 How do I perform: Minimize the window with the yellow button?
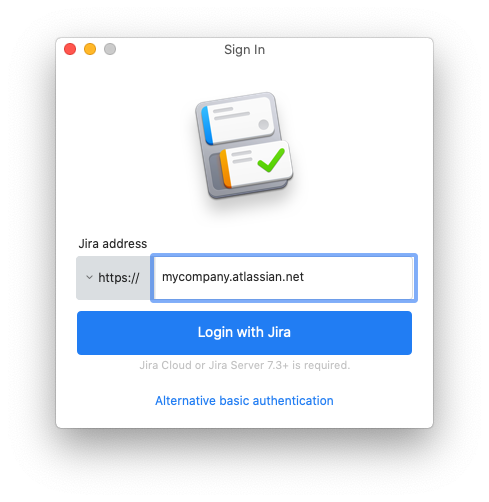90,49
